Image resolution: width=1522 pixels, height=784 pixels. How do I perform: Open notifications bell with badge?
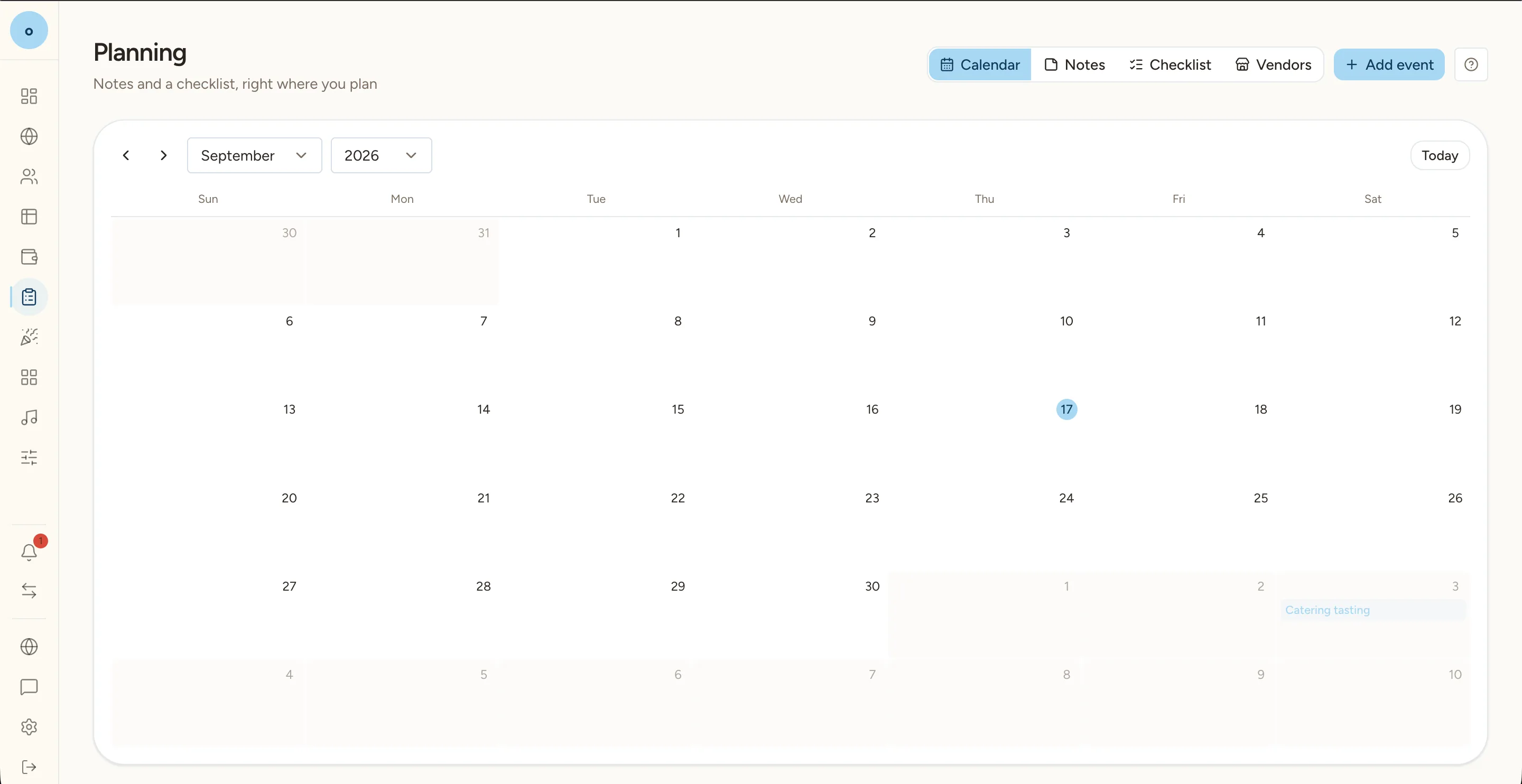[x=29, y=552]
